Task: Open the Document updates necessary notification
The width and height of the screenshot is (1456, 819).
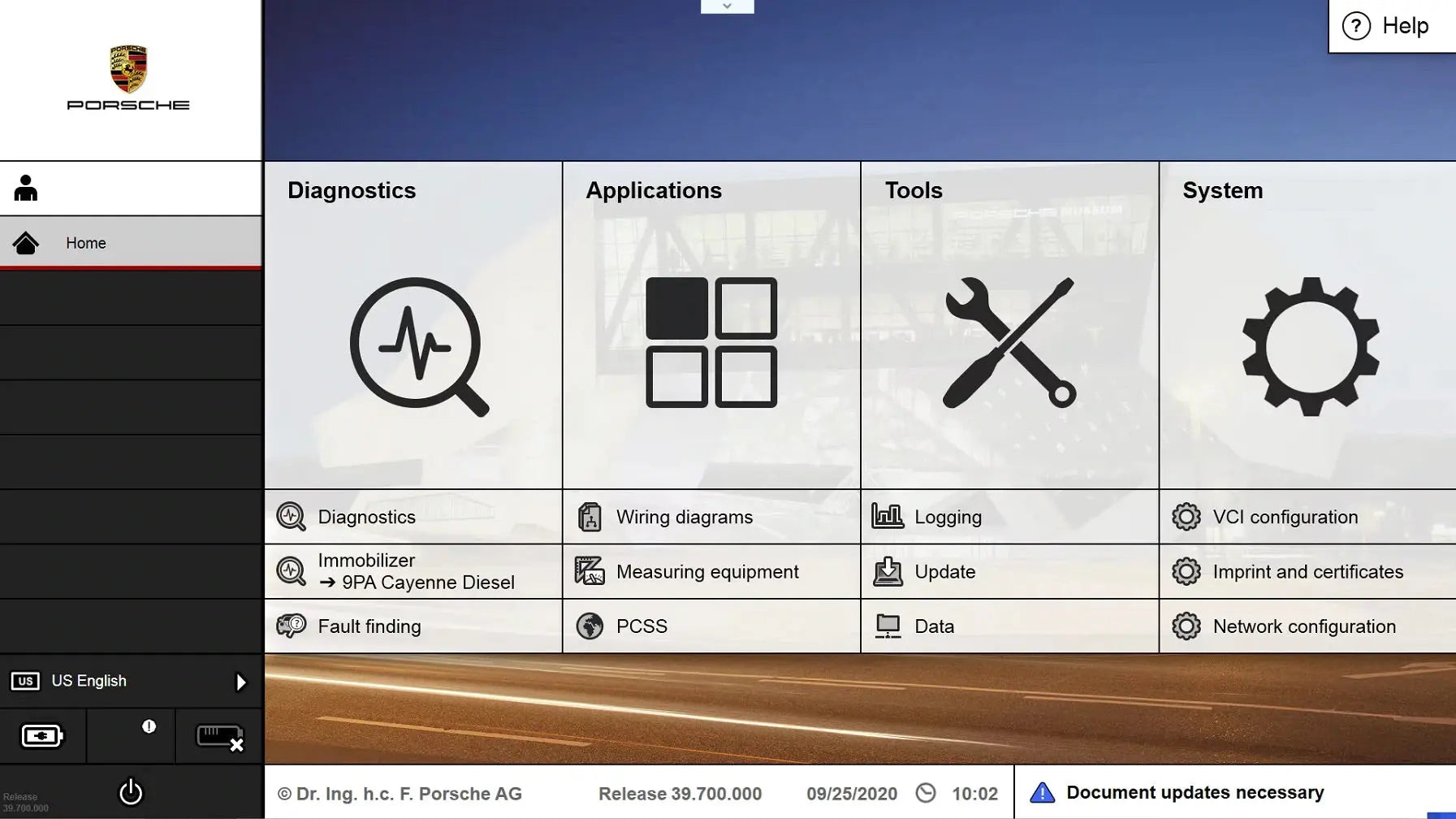Action: pos(1194,792)
